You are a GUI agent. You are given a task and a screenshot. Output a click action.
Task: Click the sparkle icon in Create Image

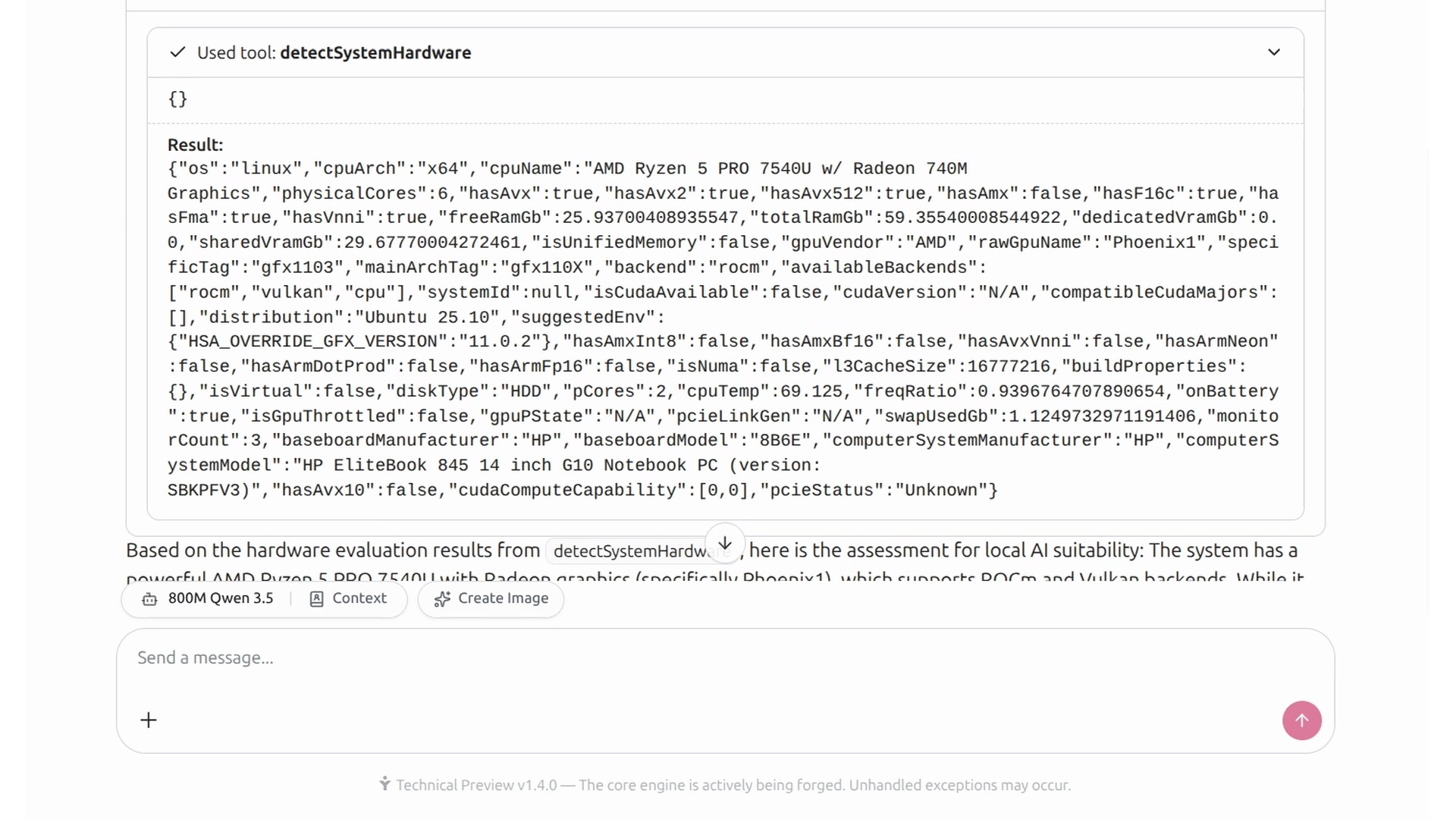[x=442, y=599]
